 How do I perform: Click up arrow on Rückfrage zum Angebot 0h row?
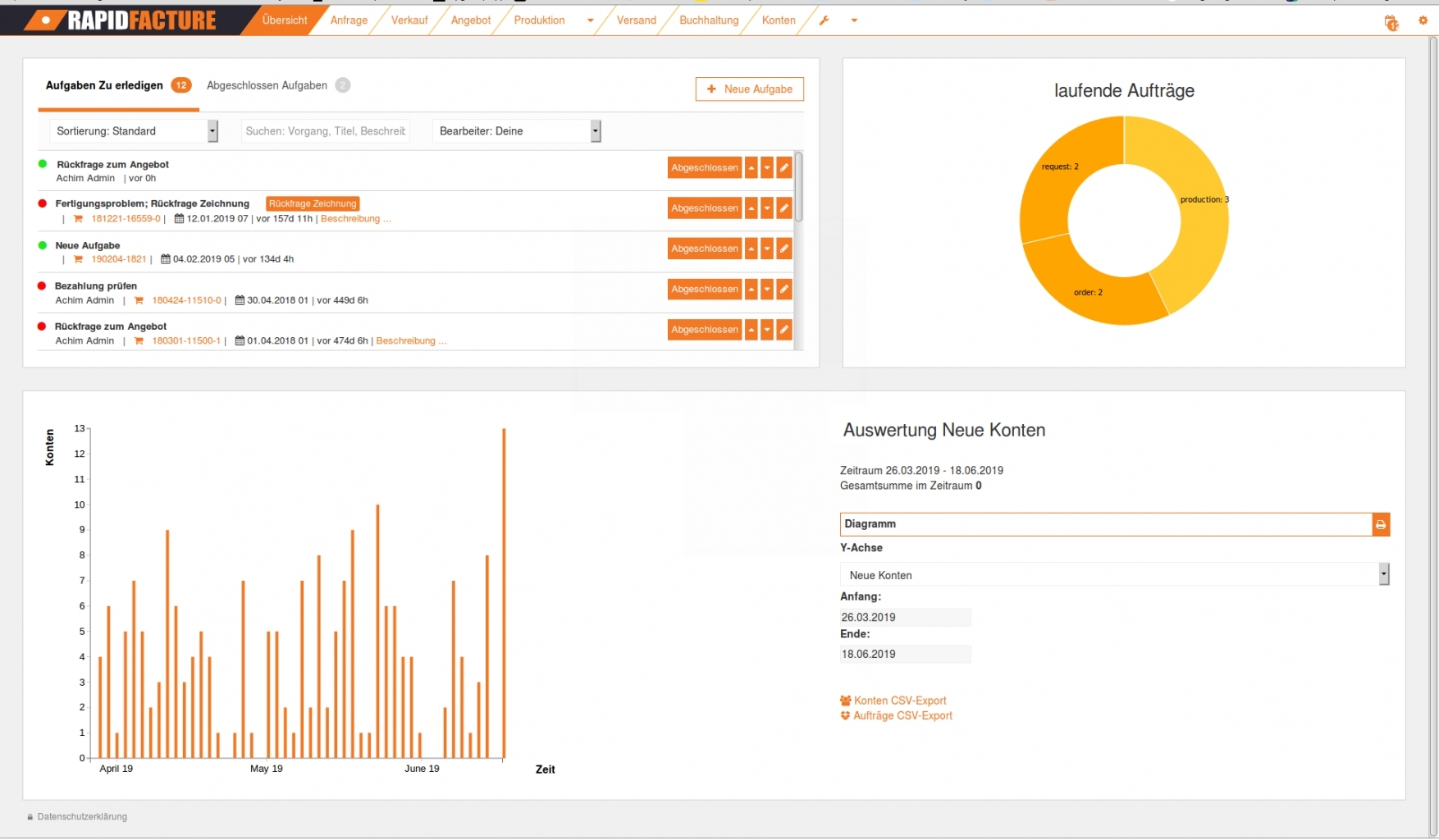(x=751, y=168)
